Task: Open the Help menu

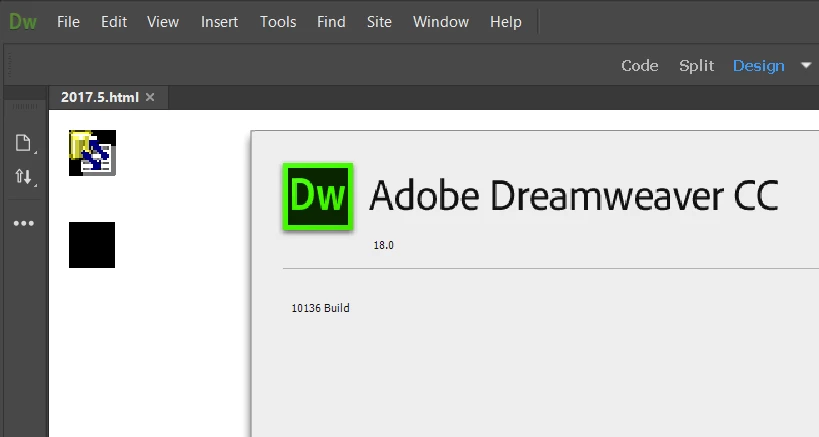Action: [506, 21]
